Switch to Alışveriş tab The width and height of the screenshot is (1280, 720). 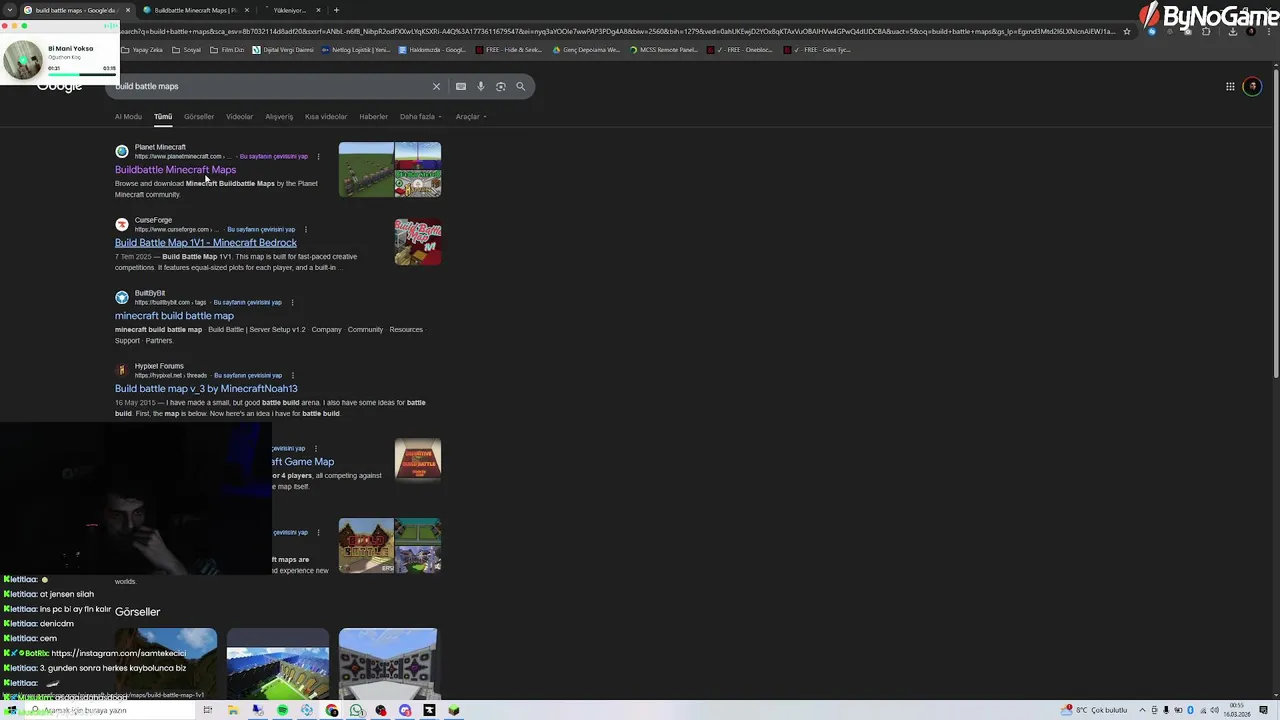pyautogui.click(x=279, y=116)
